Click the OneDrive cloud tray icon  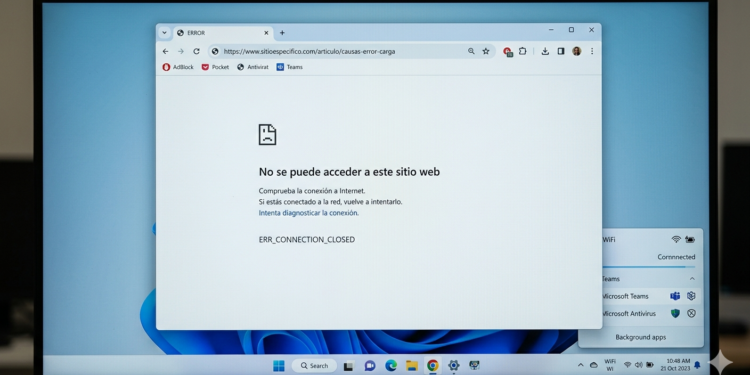pos(594,365)
